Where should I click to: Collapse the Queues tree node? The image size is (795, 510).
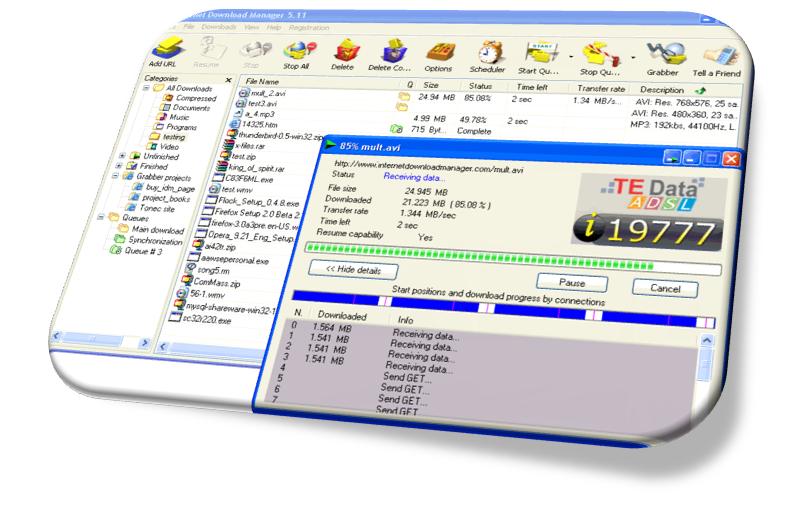pos(101,216)
